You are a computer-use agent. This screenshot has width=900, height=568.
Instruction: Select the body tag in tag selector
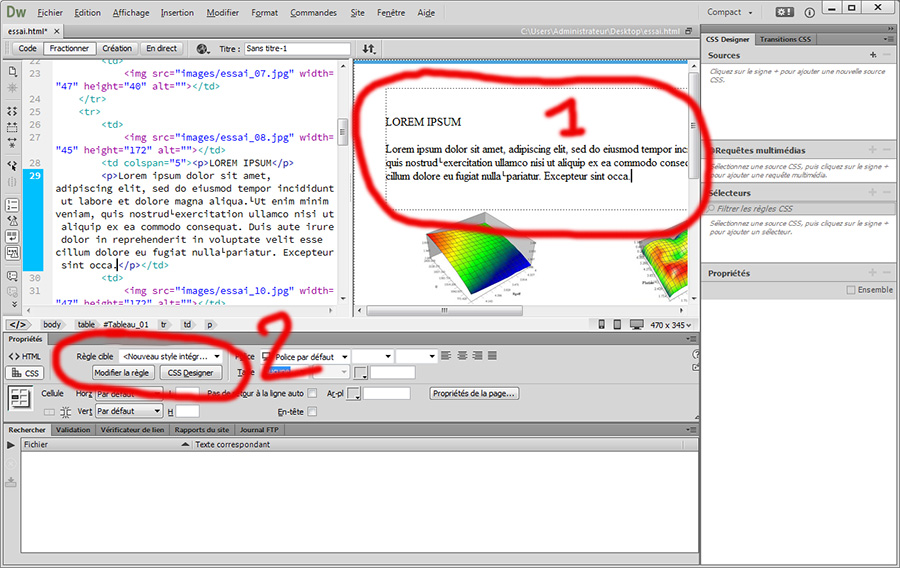[x=52, y=325]
